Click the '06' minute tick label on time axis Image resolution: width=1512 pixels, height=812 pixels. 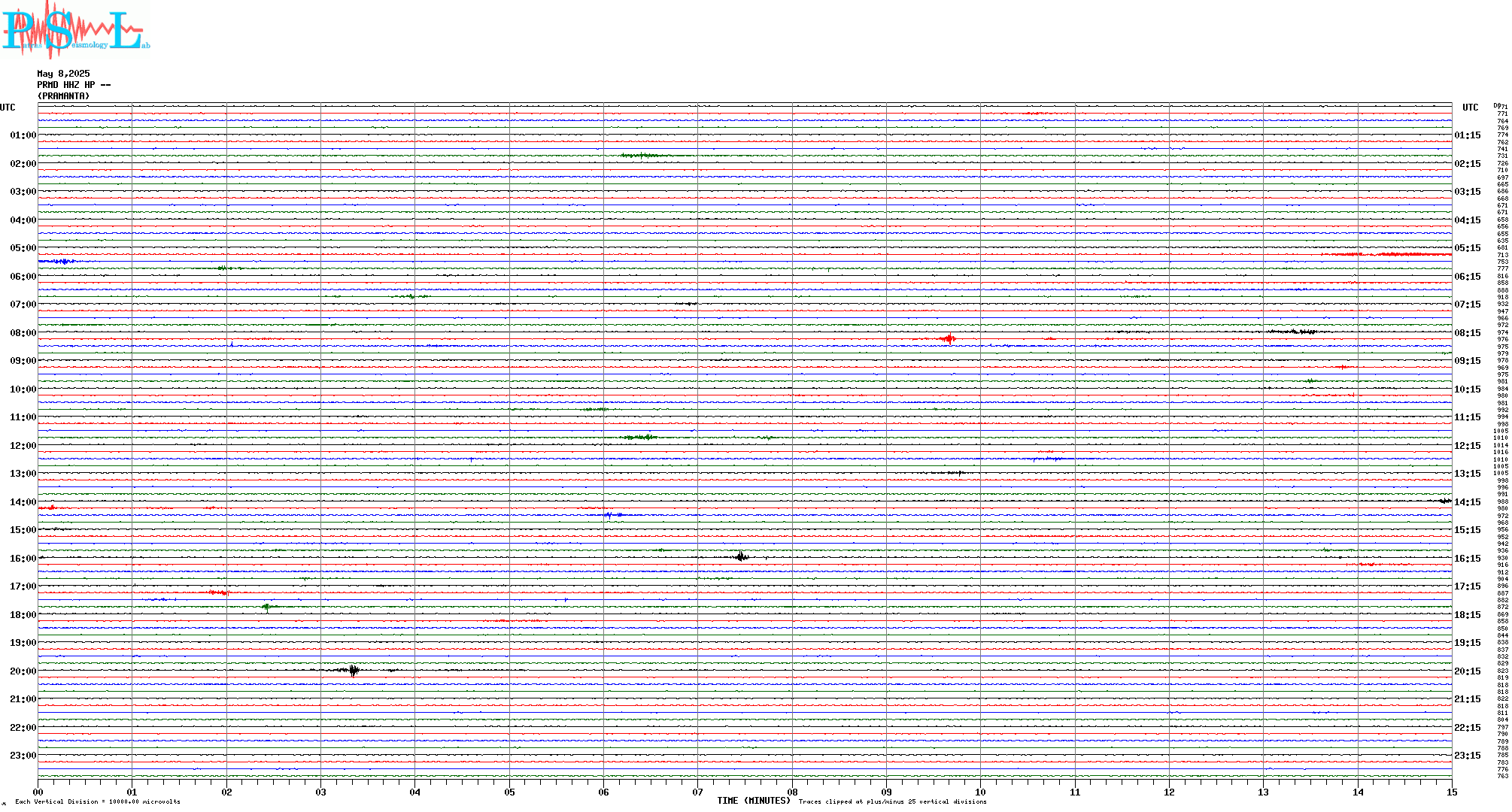coord(603,792)
